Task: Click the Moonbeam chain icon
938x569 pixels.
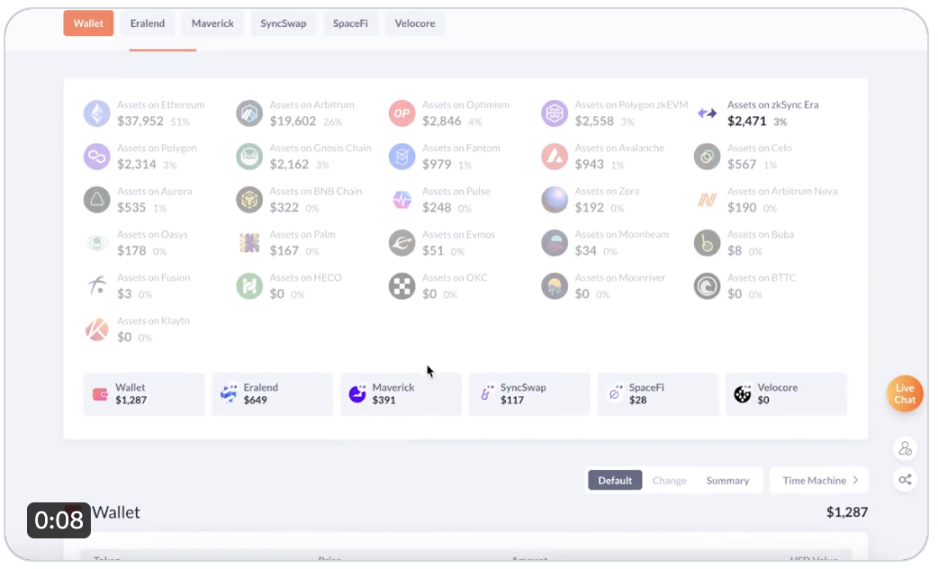Action: tap(555, 243)
